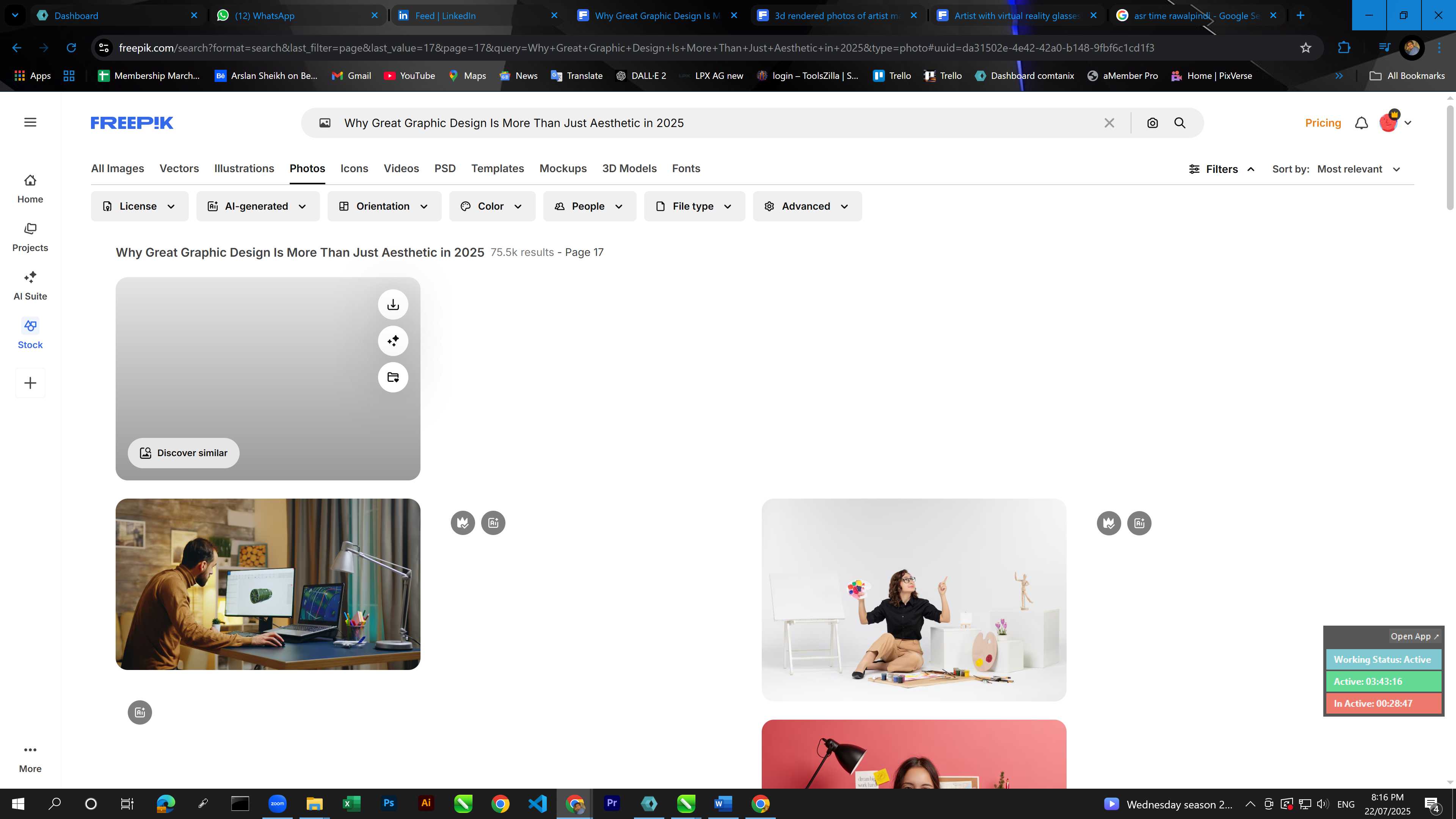Switch to the Mockups tab
The width and height of the screenshot is (1456, 819).
tap(563, 168)
